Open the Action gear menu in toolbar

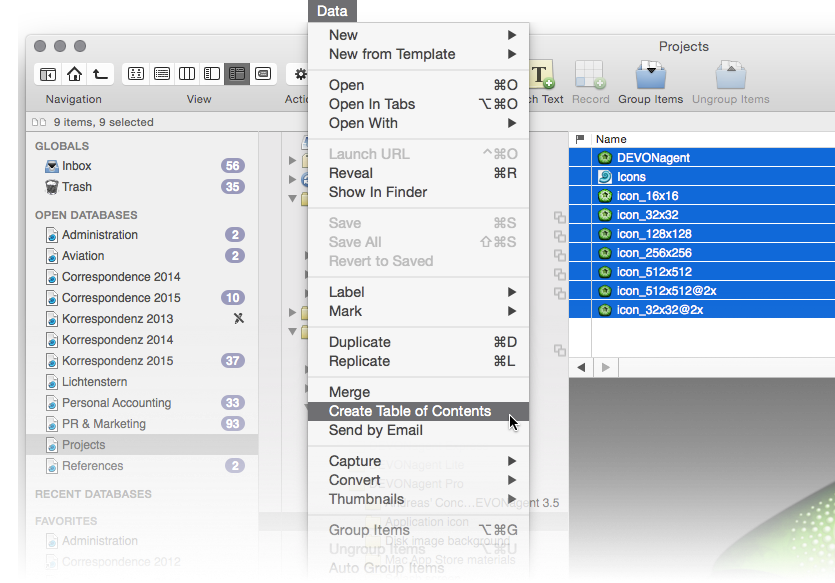pyautogui.click(x=299, y=74)
